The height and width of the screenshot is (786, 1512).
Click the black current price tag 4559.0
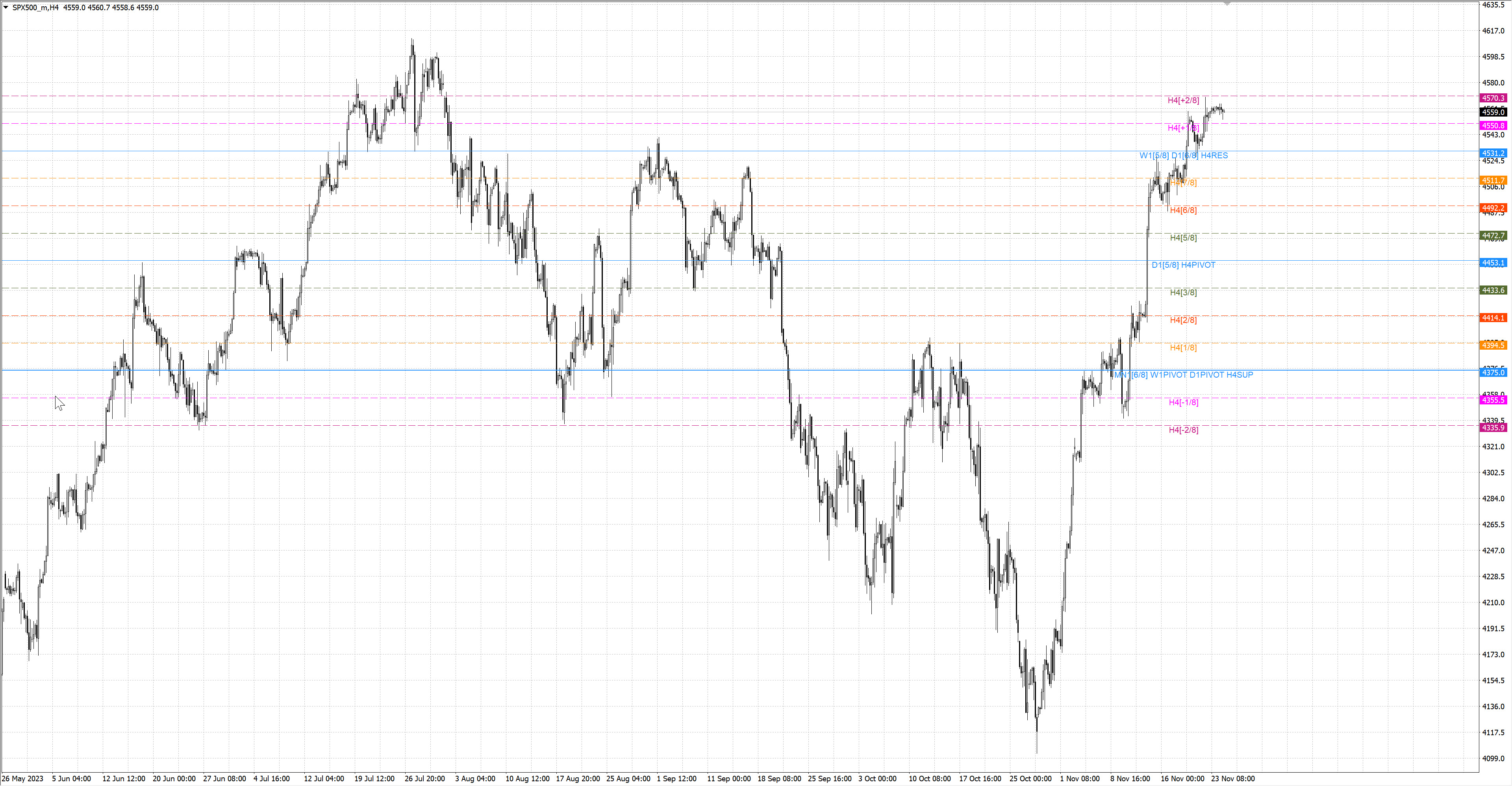tap(1493, 112)
